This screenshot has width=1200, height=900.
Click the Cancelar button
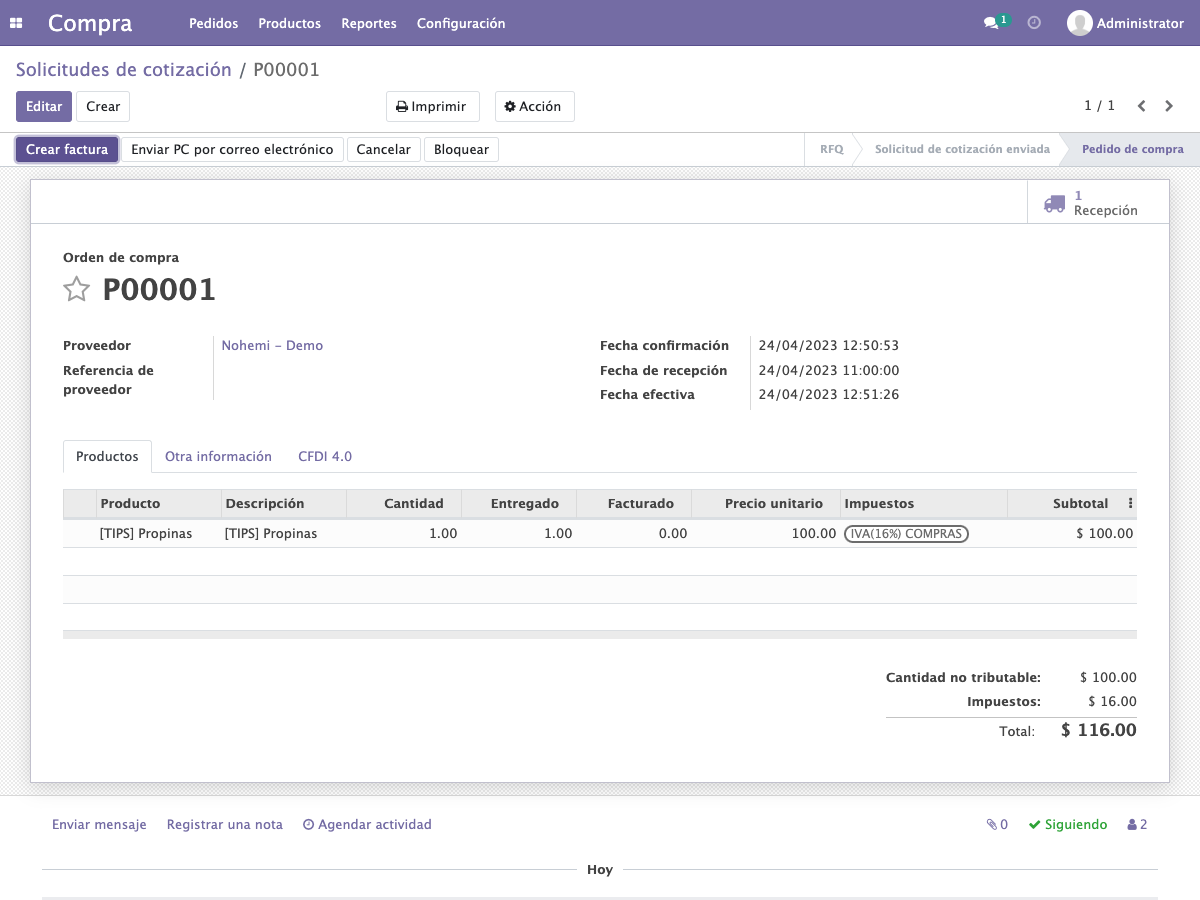(384, 150)
